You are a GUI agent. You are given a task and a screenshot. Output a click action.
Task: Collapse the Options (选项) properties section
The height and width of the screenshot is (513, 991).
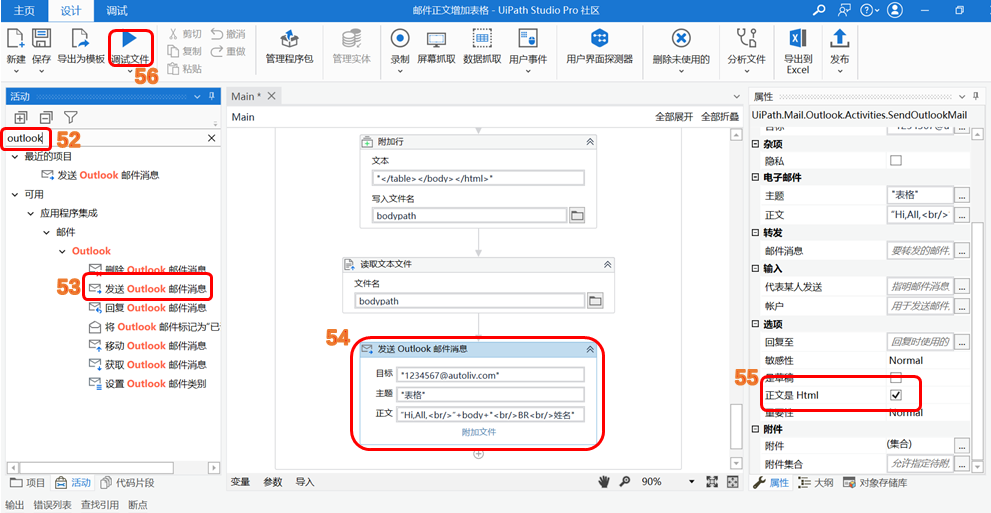755,324
